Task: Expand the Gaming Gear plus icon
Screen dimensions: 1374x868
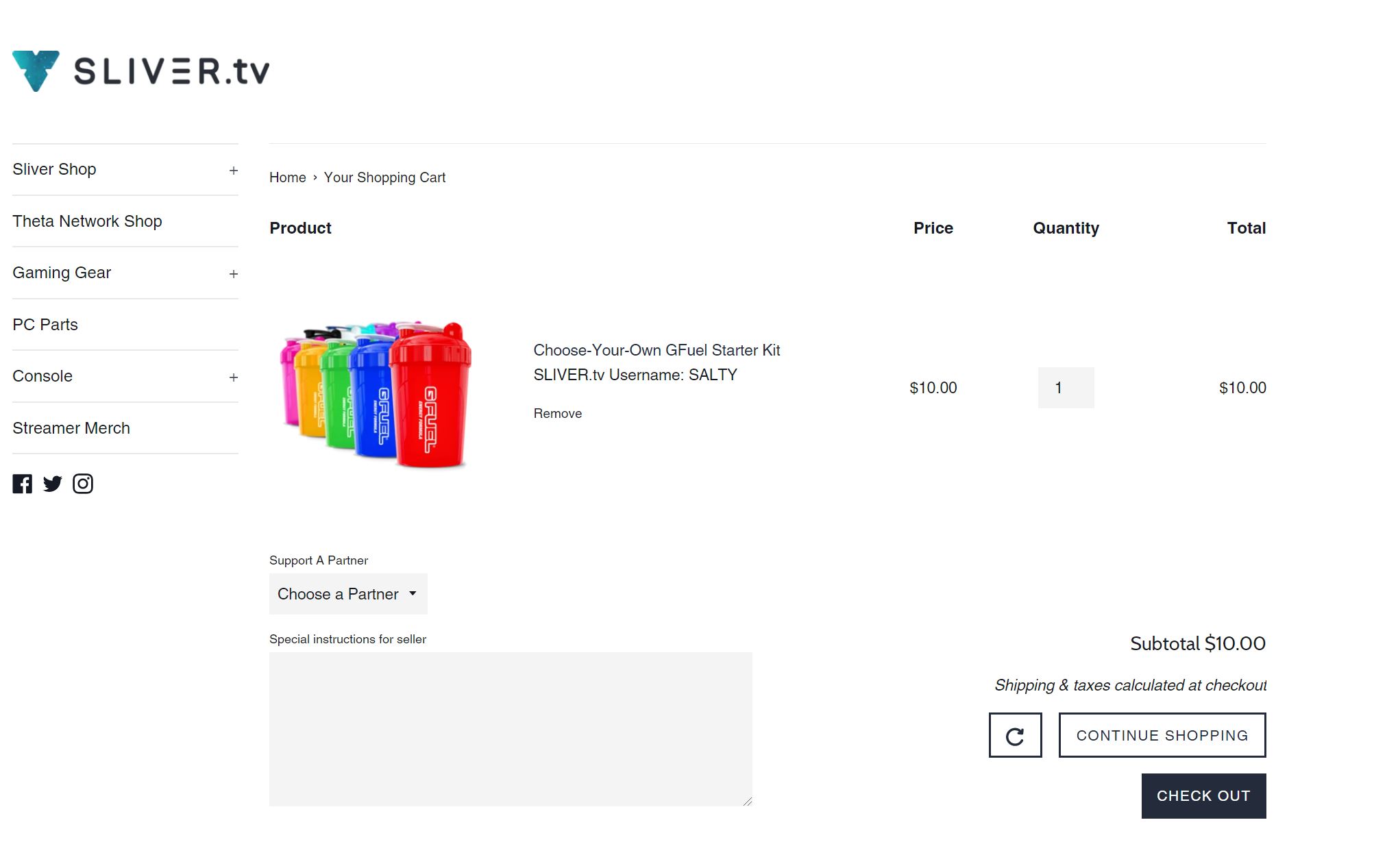Action: [x=234, y=274]
